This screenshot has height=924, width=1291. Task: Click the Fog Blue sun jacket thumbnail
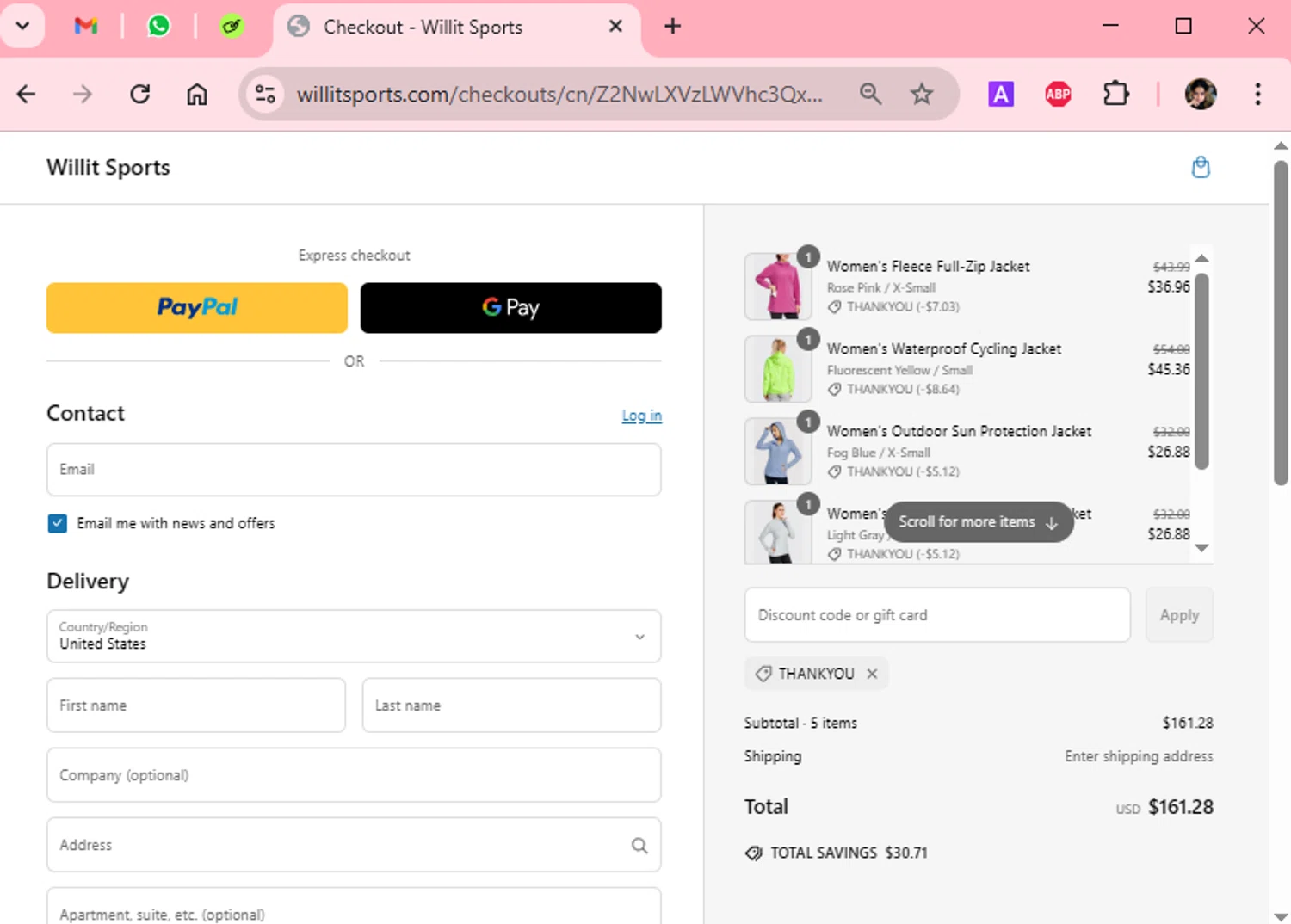[778, 452]
